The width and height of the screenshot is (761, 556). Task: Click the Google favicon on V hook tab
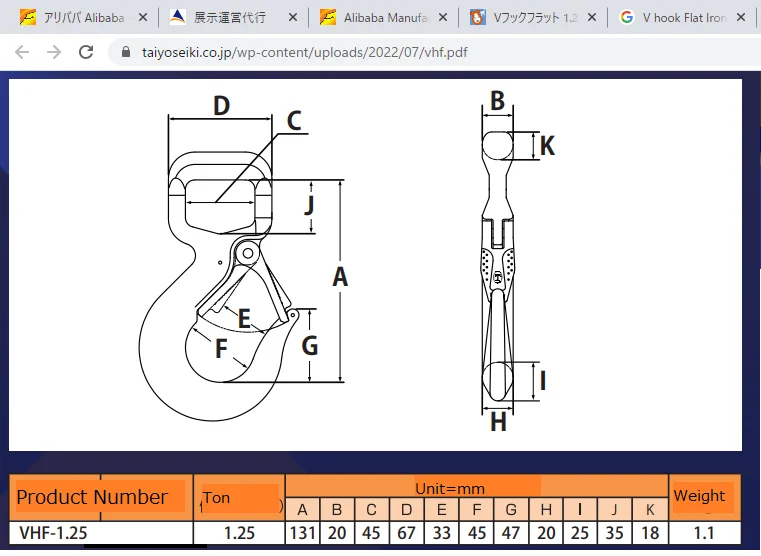[x=627, y=17]
